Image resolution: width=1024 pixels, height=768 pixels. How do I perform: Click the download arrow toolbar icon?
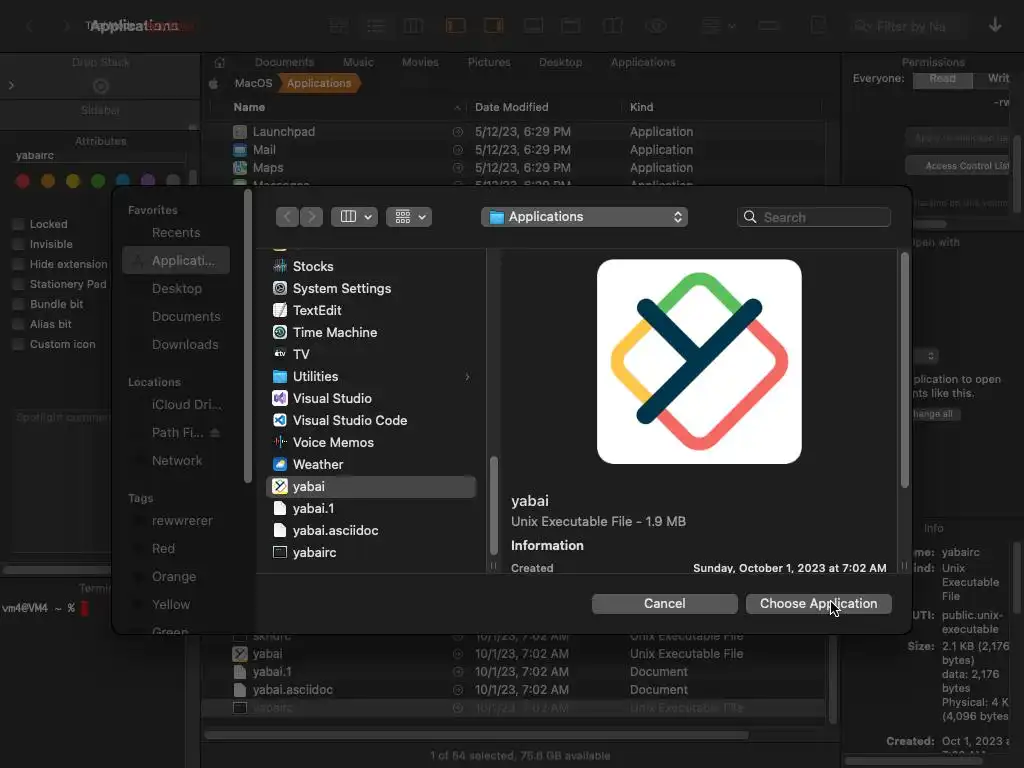click(995, 25)
